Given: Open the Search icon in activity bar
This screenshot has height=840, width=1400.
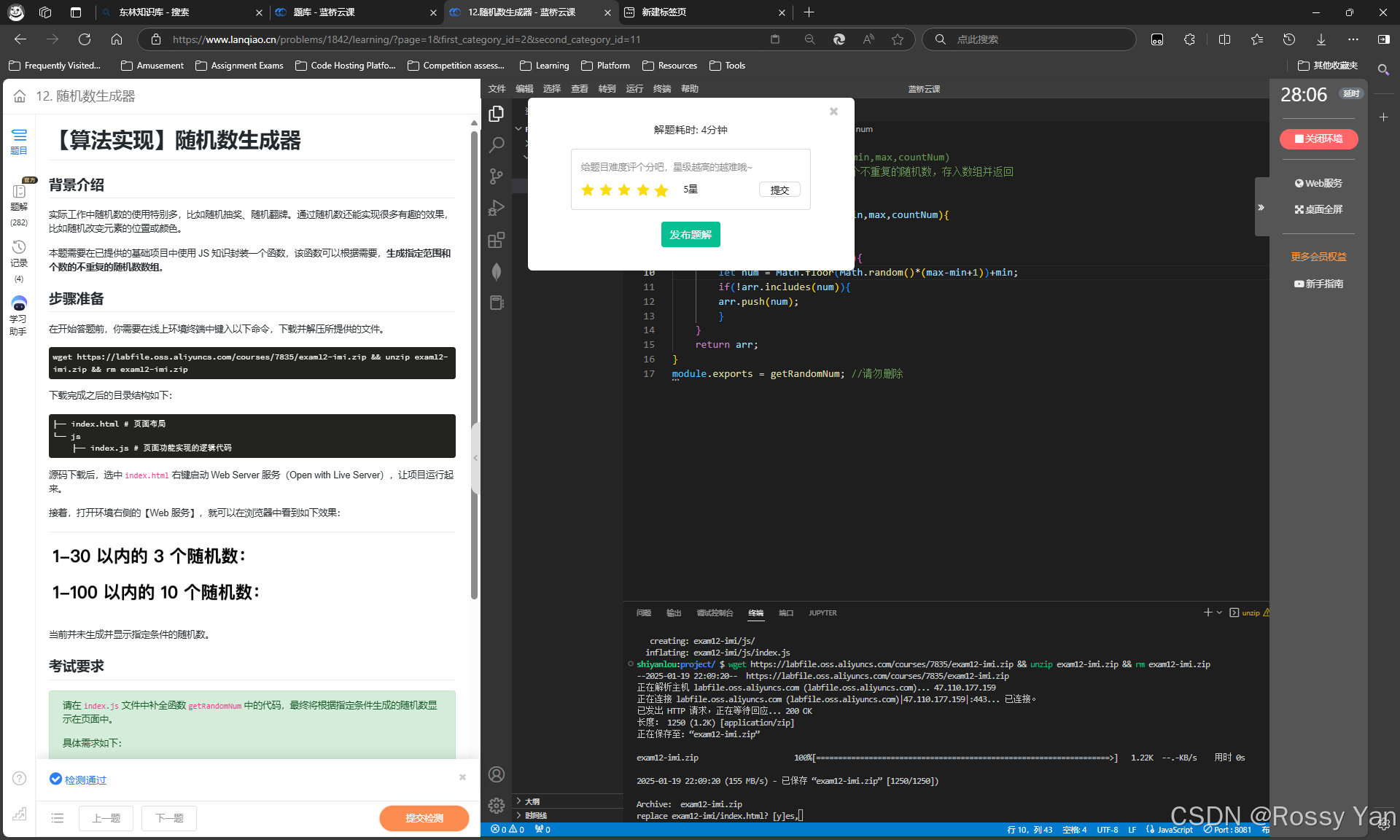Looking at the screenshot, I should coord(497,144).
